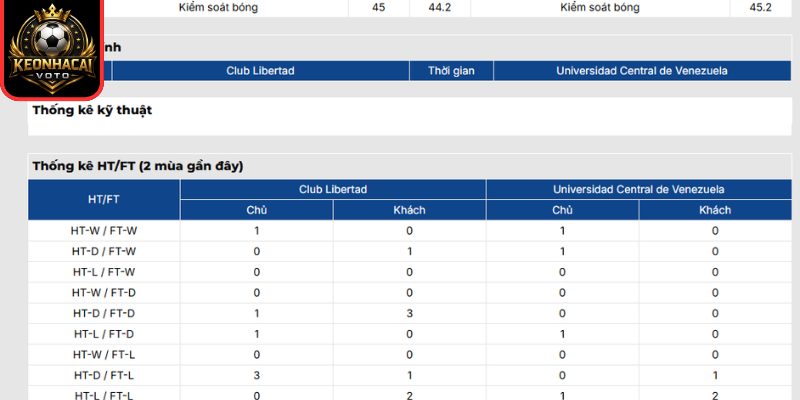The width and height of the screenshot is (800, 400).
Task: Click 'Chủ' subheader under Club Libertad
Action: click(256, 210)
